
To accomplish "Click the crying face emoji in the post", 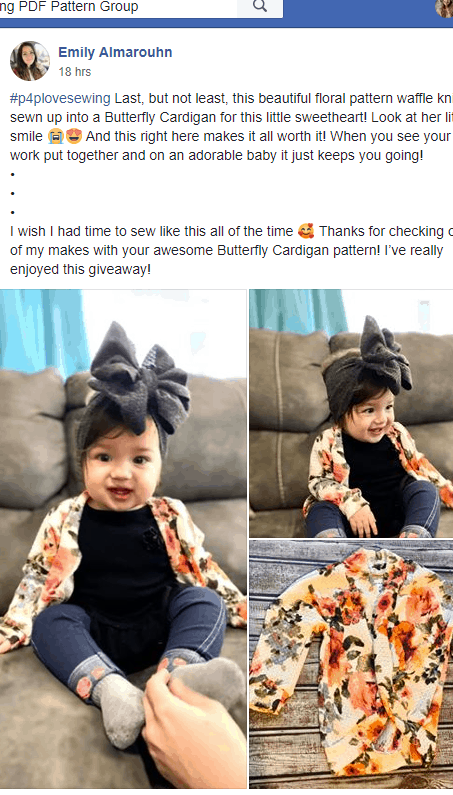I will pos(55,136).
